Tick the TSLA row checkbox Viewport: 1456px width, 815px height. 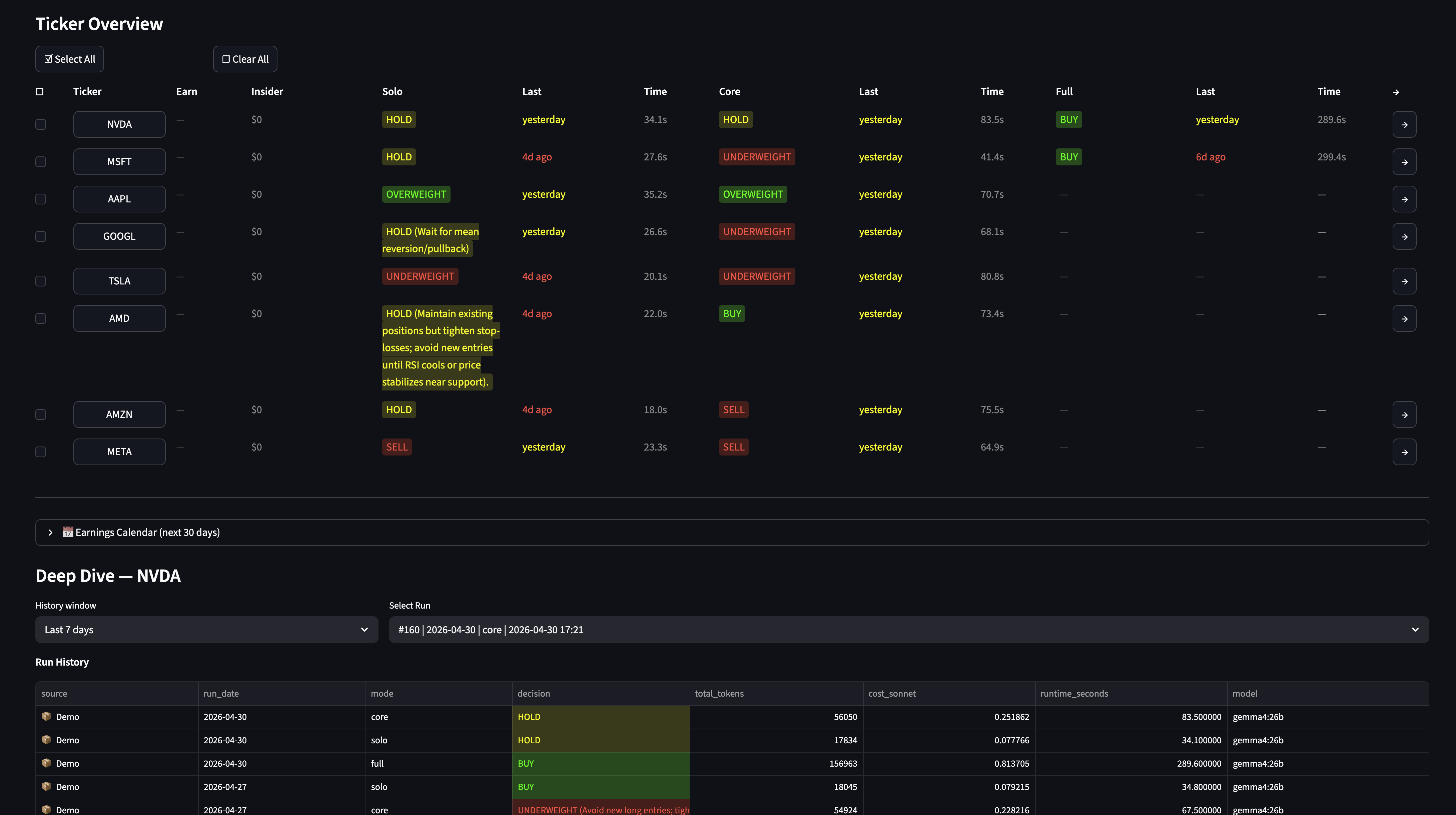(41, 281)
